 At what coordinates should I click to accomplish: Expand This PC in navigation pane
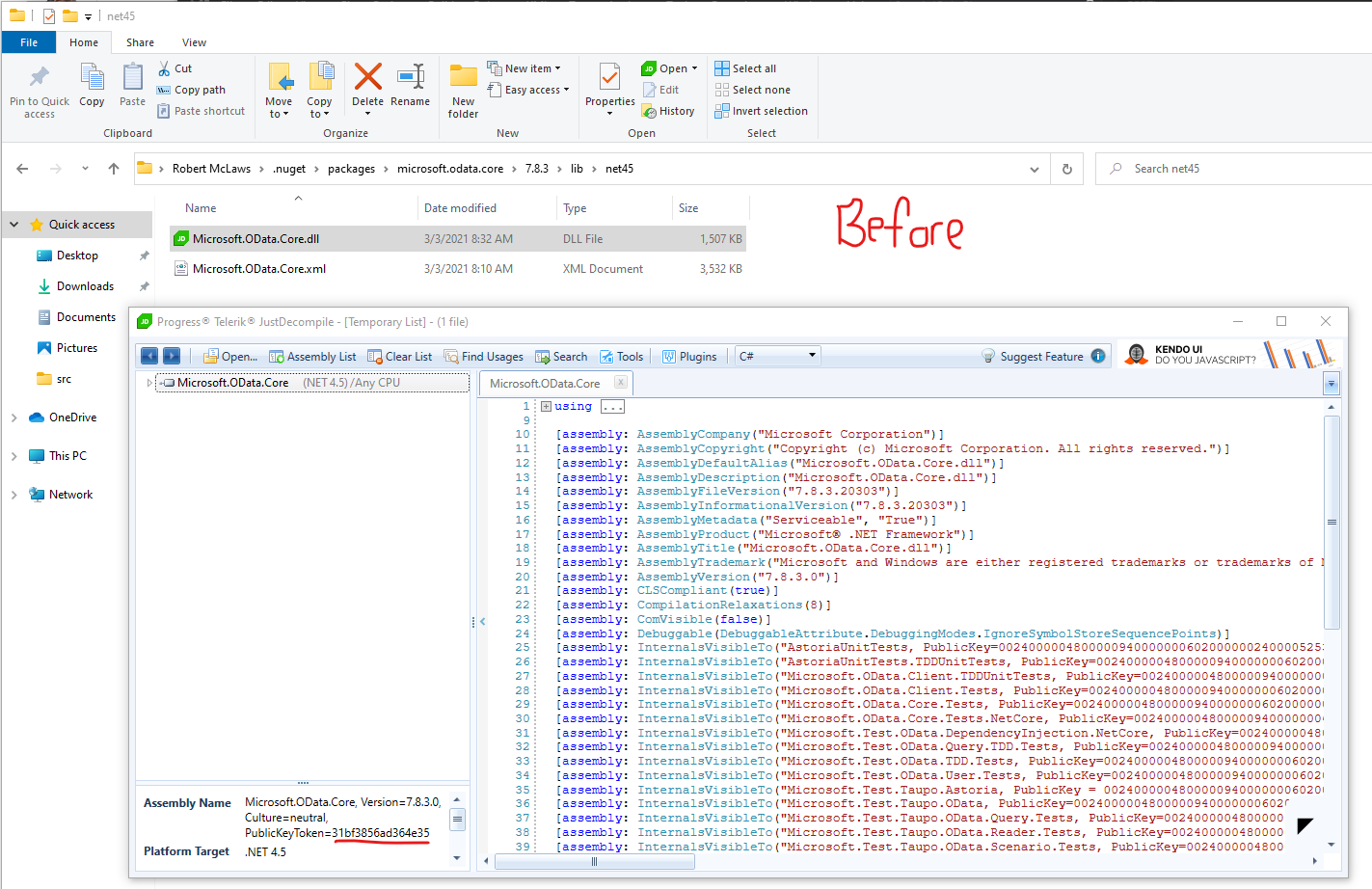13,456
